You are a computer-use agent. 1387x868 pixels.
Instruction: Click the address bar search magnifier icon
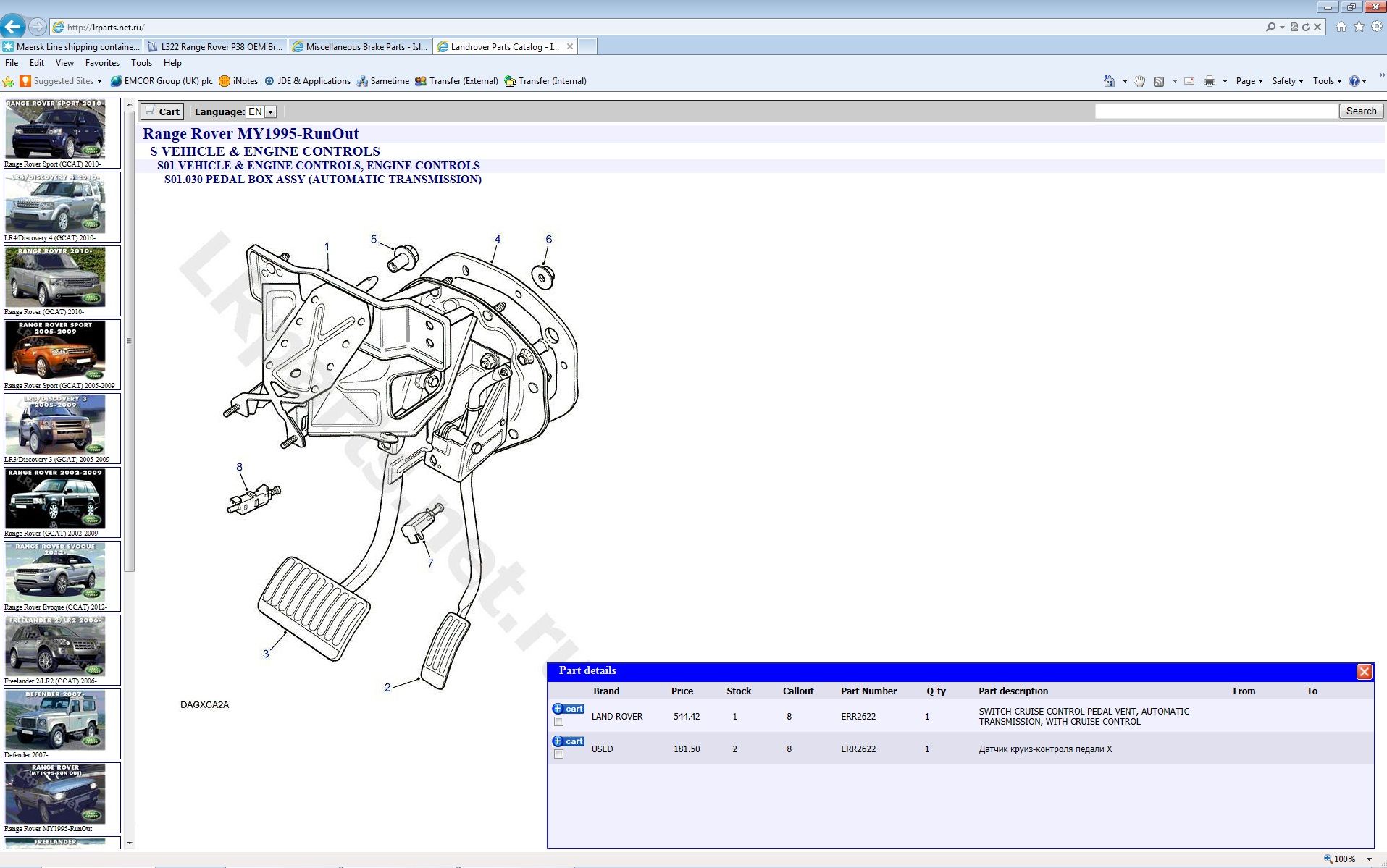coord(1270,27)
